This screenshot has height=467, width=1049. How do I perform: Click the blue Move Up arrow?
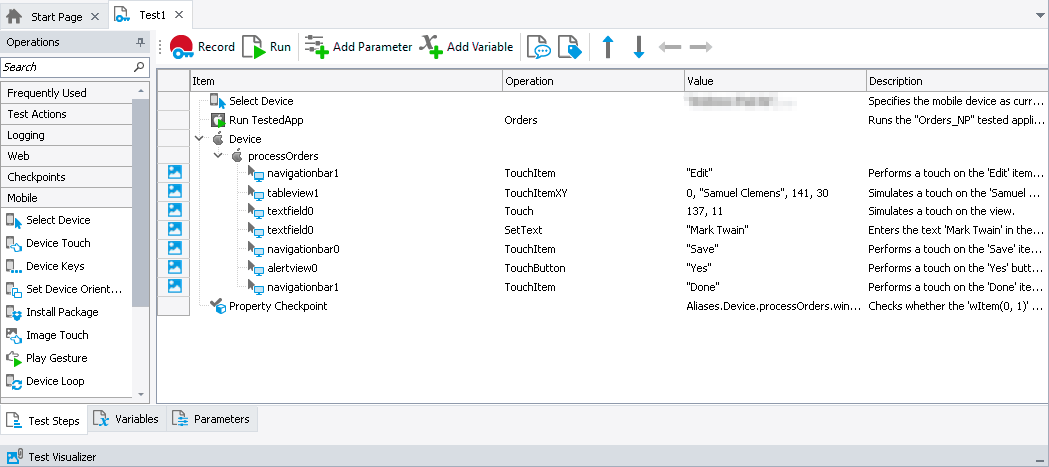coord(607,47)
